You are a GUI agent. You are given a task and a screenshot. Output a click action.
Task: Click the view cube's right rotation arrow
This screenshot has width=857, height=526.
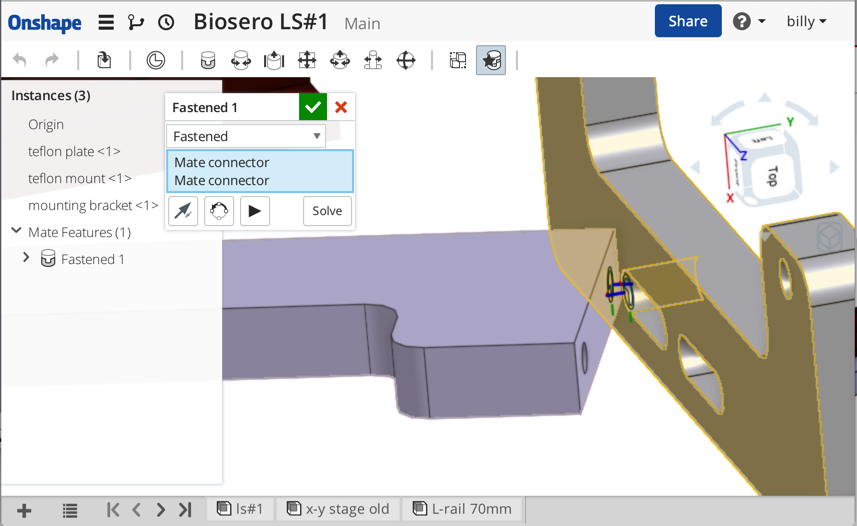click(x=834, y=167)
